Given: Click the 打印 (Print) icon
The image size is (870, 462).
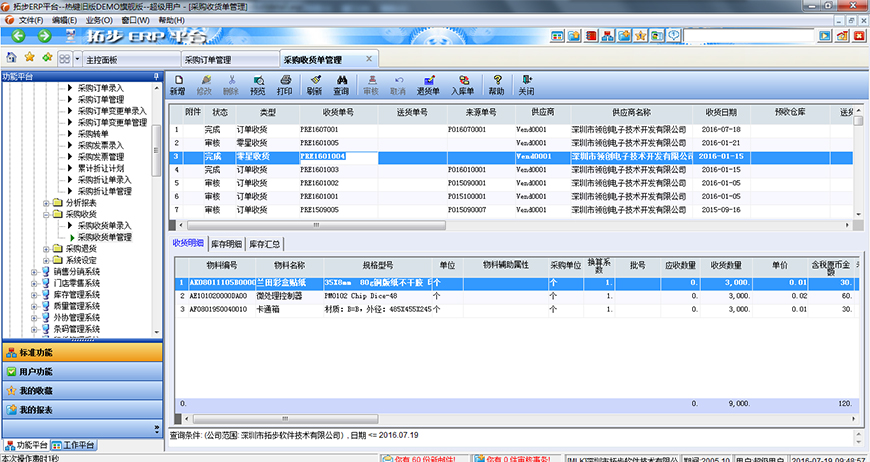Looking at the screenshot, I should [285, 84].
